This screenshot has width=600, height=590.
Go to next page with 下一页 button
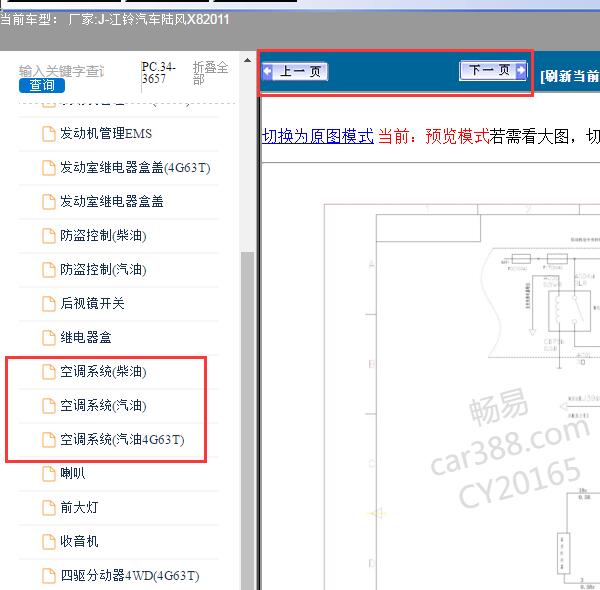click(x=493, y=70)
